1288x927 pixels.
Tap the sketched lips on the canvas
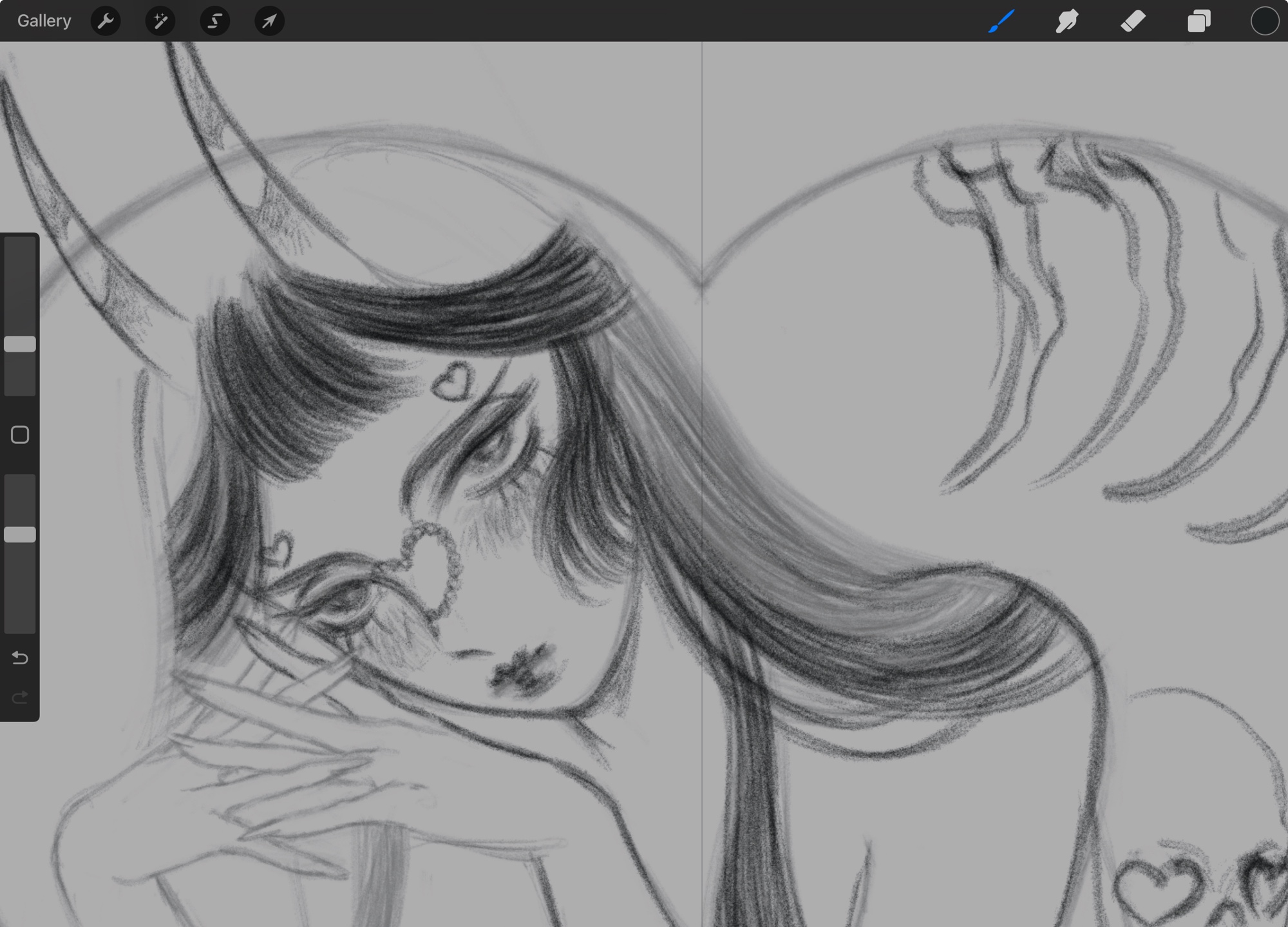pos(524,673)
